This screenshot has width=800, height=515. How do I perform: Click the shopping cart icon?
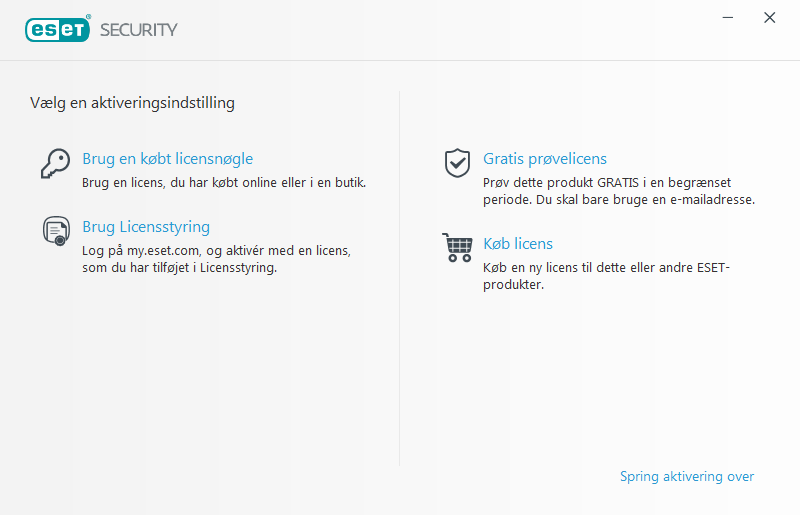(x=457, y=247)
